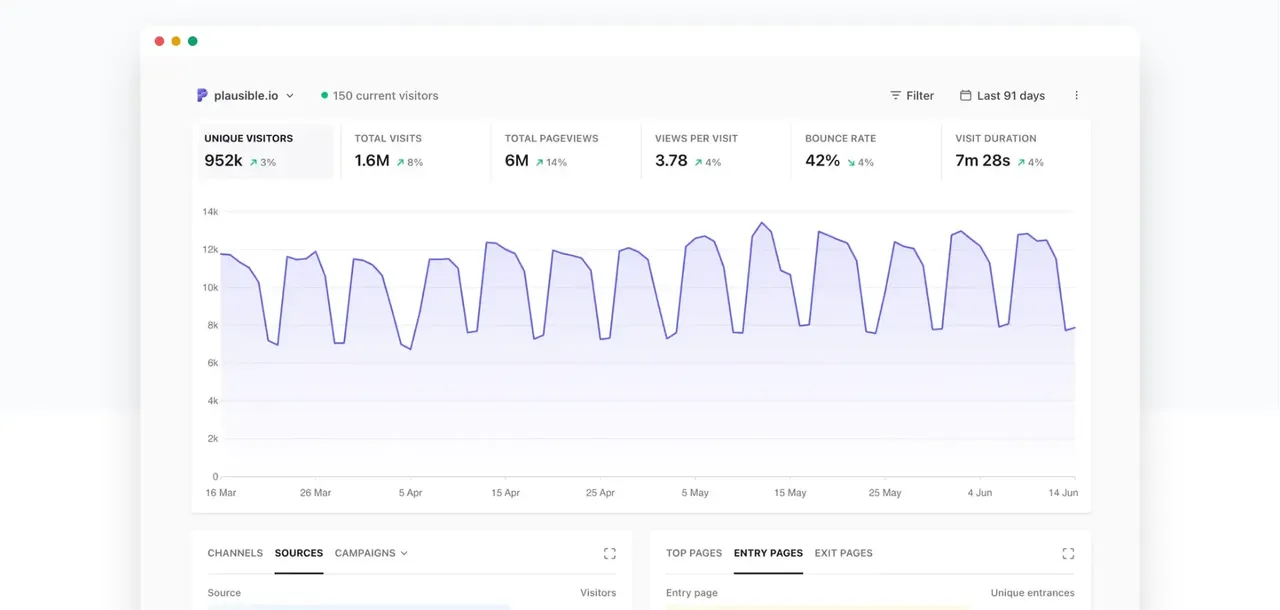
Task: Maximize the window with the green button
Action: coord(193,41)
